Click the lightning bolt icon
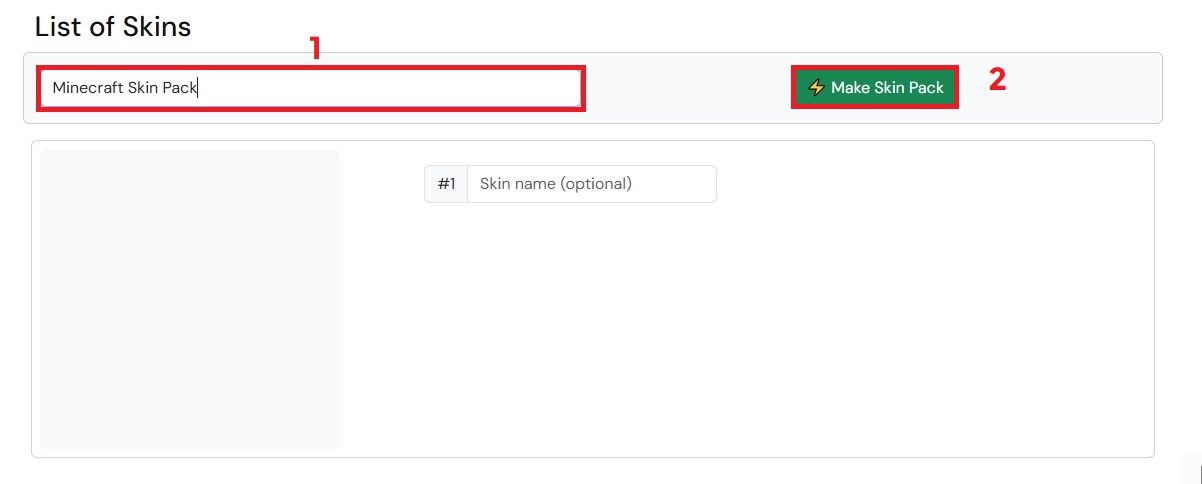 pyautogui.click(x=816, y=88)
